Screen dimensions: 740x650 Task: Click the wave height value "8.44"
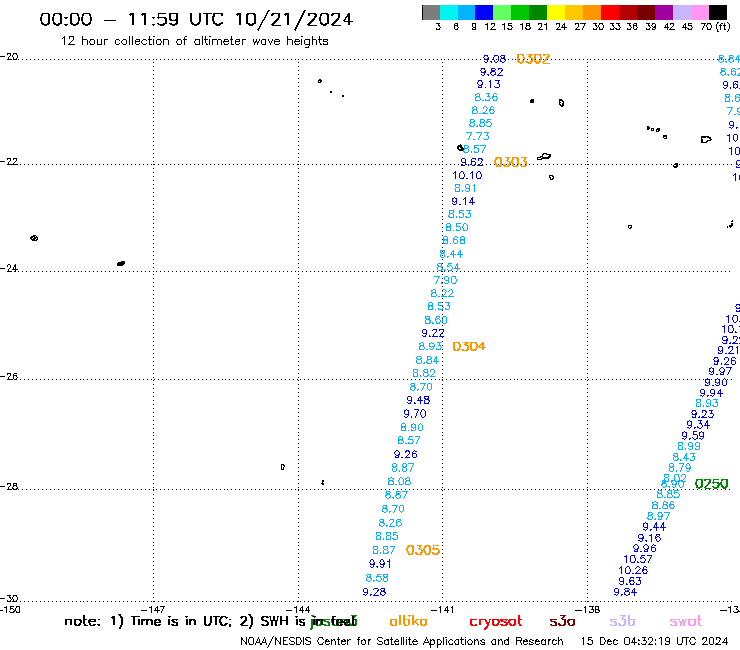451,254
